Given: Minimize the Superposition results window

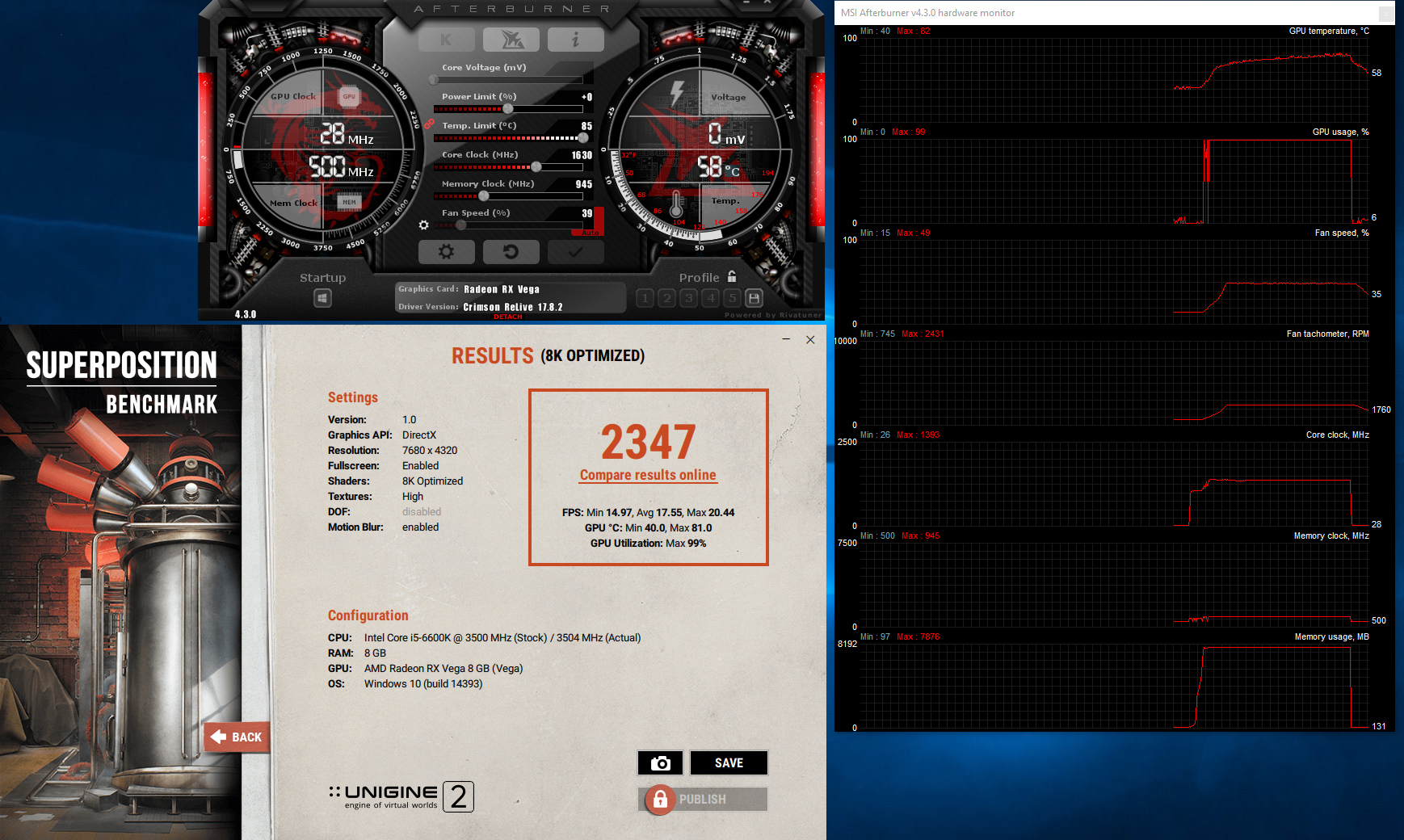Looking at the screenshot, I should [x=786, y=339].
